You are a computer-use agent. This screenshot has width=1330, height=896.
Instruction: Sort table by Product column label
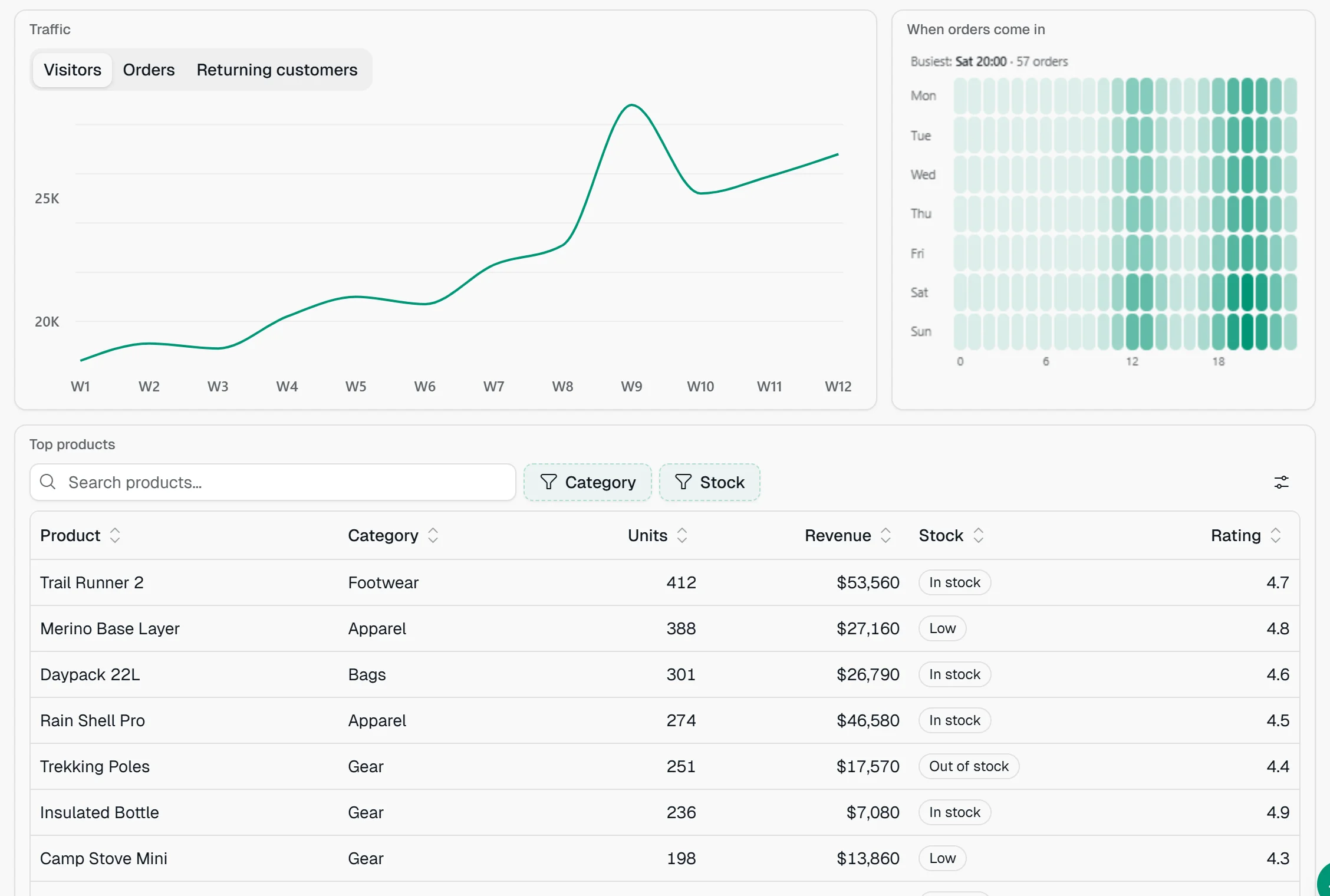(x=70, y=535)
